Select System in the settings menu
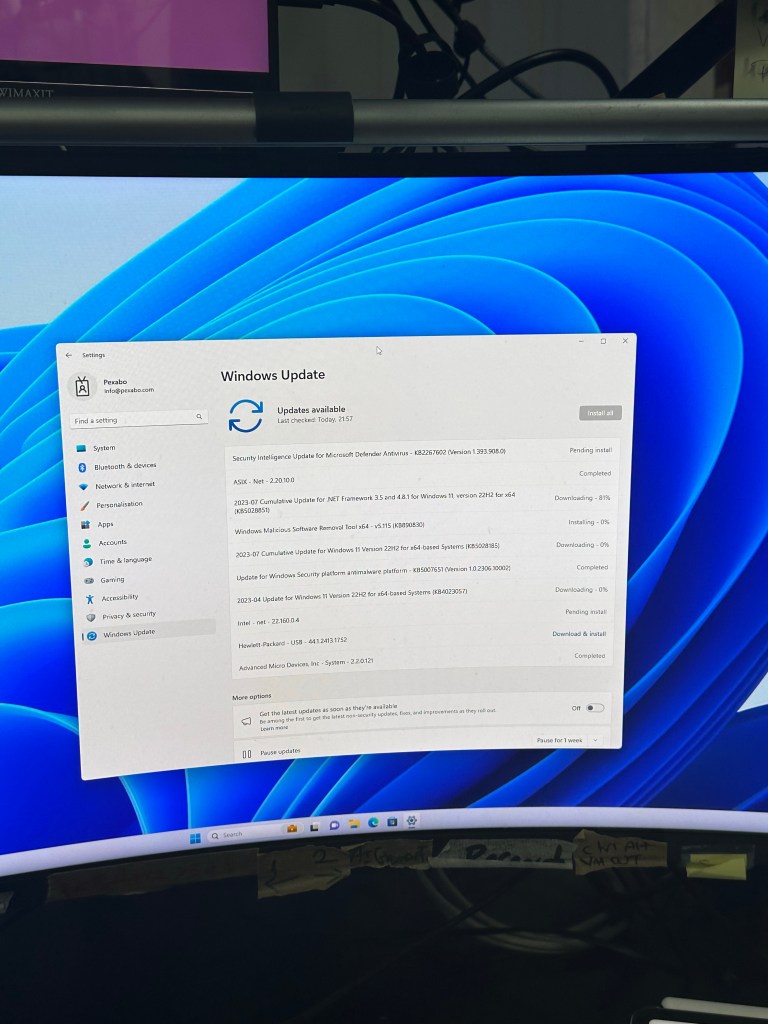768x1024 pixels. pos(104,448)
